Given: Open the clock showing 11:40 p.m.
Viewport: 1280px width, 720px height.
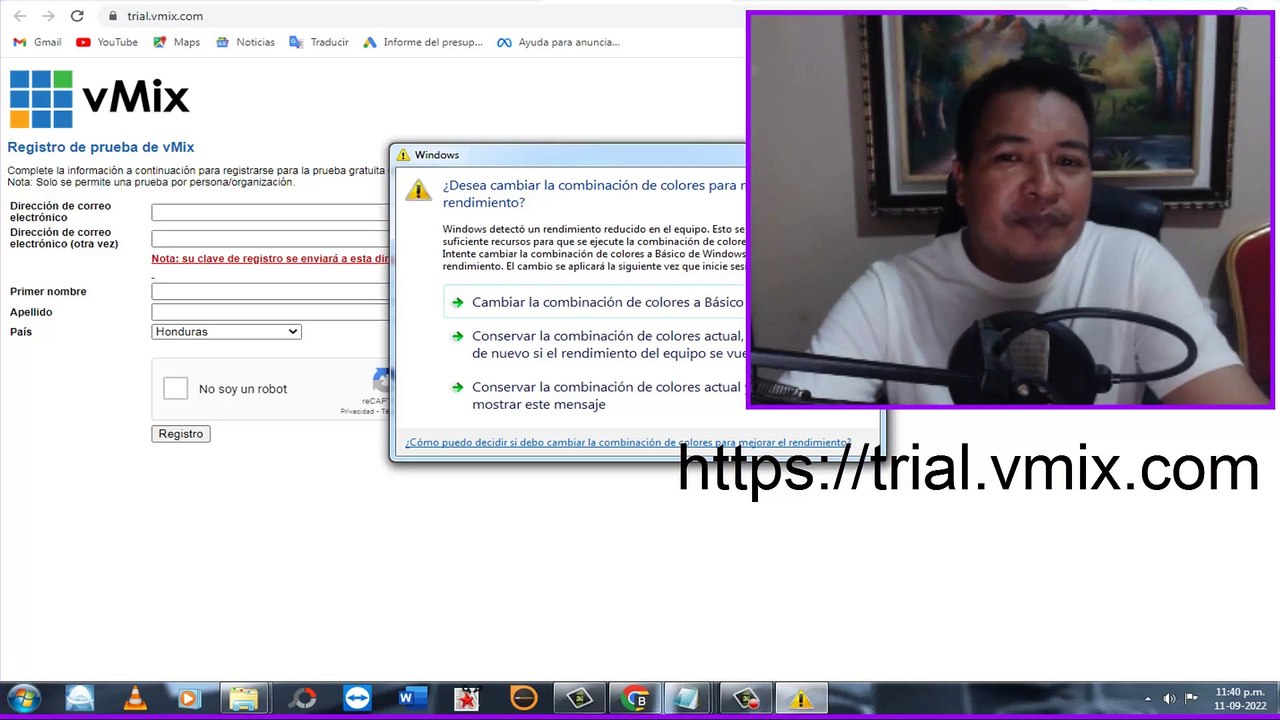Looking at the screenshot, I should pyautogui.click(x=1240, y=698).
